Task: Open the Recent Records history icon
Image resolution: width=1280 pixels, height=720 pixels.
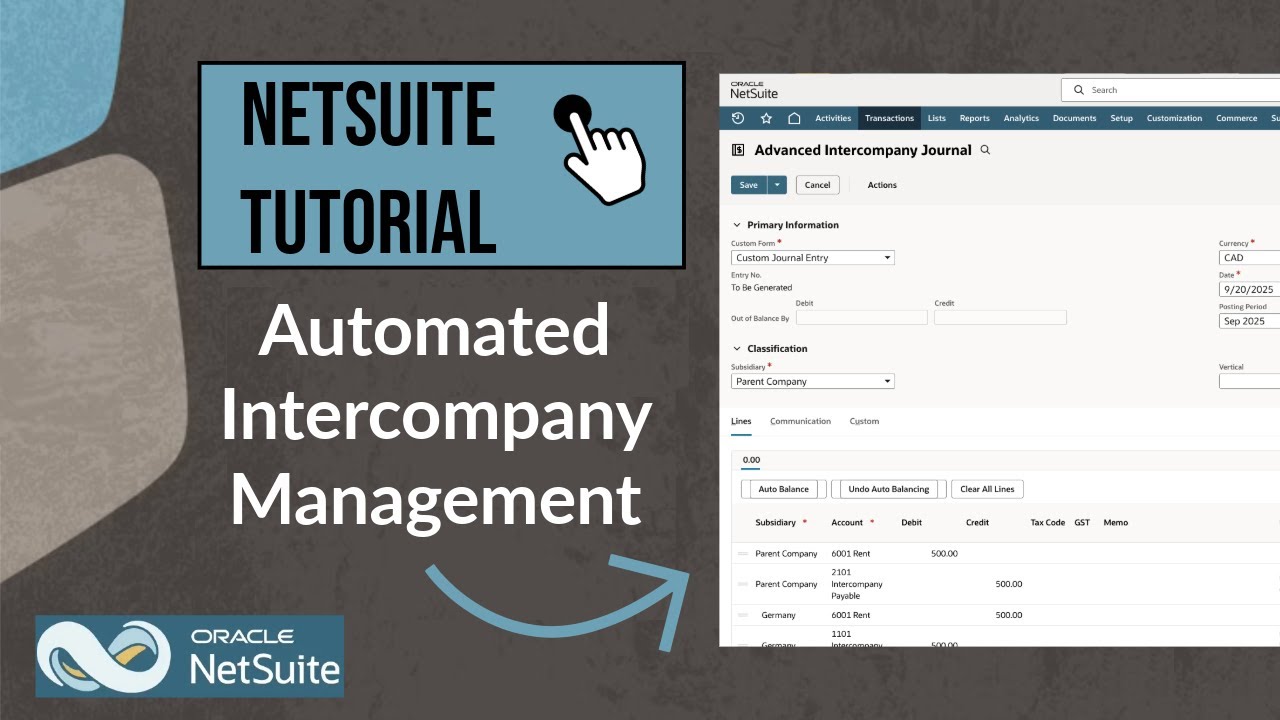Action: pyautogui.click(x=738, y=118)
